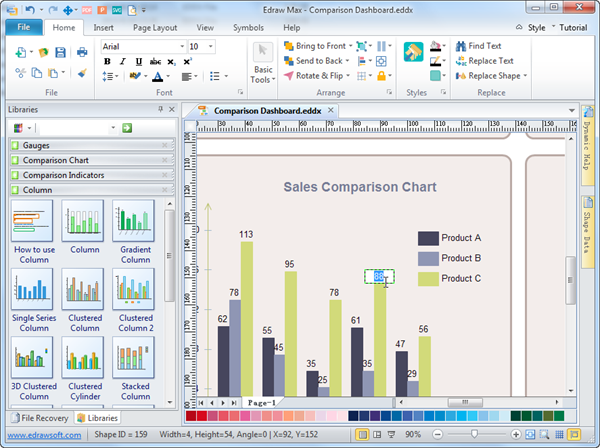Open the font name dropdown
Screen dimensions: 600x448
click(181, 46)
